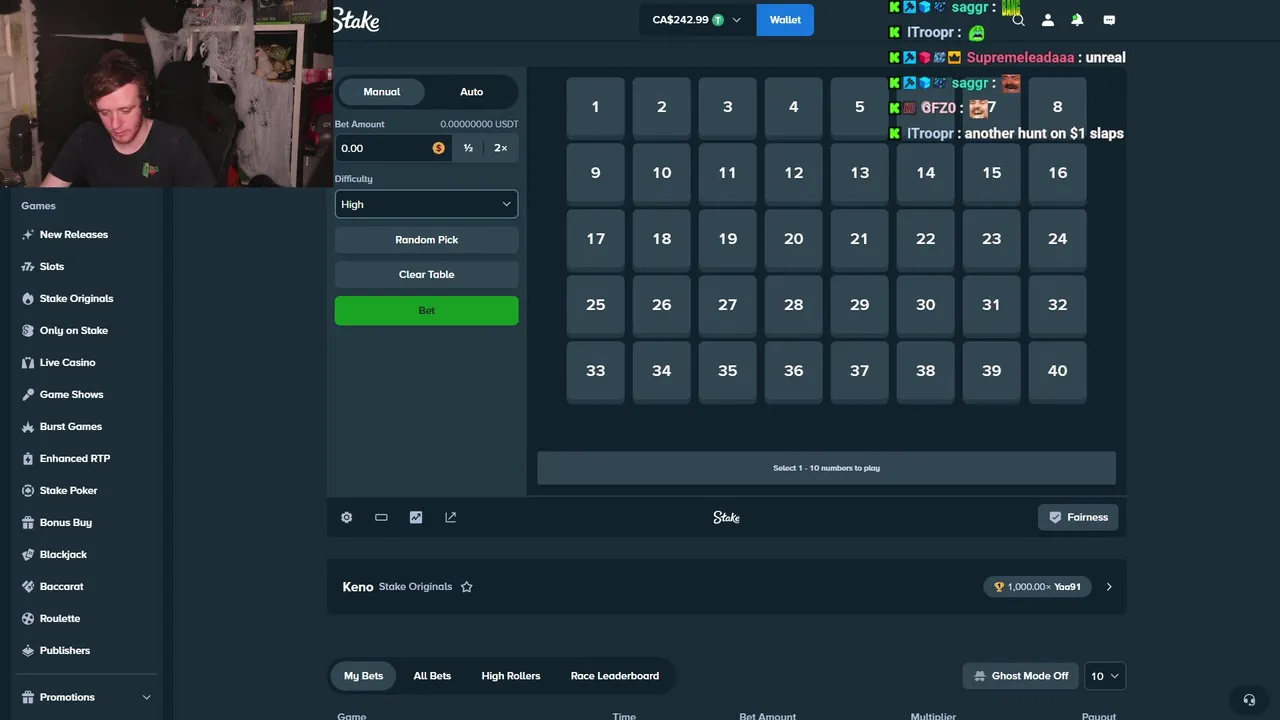Switch to All Bets tab

(432, 676)
